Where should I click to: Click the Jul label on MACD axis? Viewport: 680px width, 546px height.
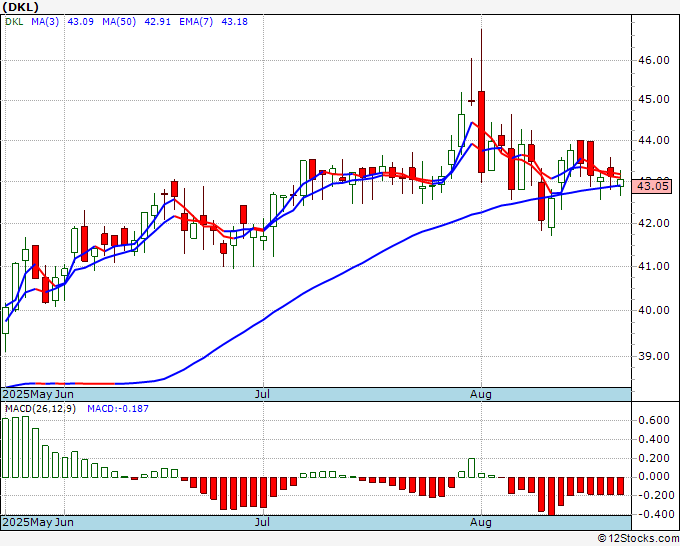coord(262,522)
